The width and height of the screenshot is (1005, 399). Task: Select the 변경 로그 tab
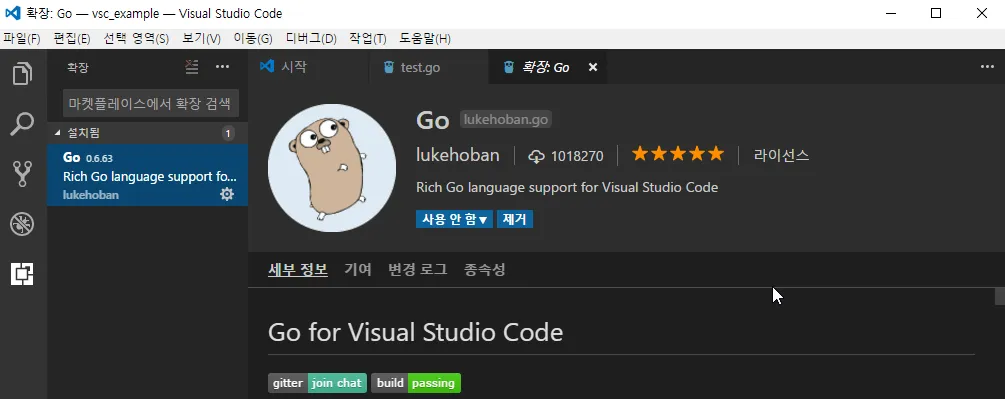pyautogui.click(x=418, y=270)
